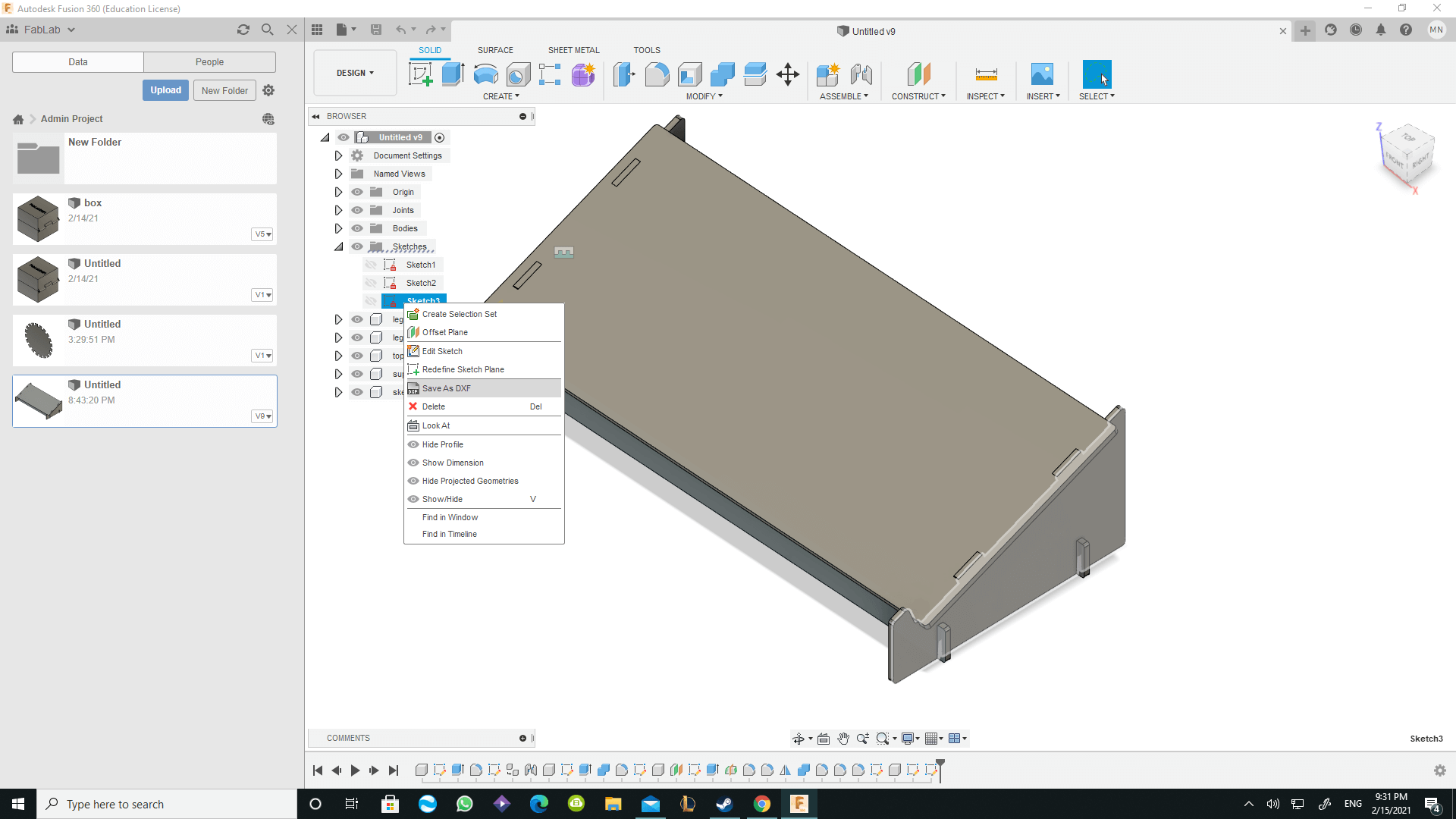This screenshot has width=1456, height=819.
Task: Collapse the Sketches folder
Action: pos(338,246)
